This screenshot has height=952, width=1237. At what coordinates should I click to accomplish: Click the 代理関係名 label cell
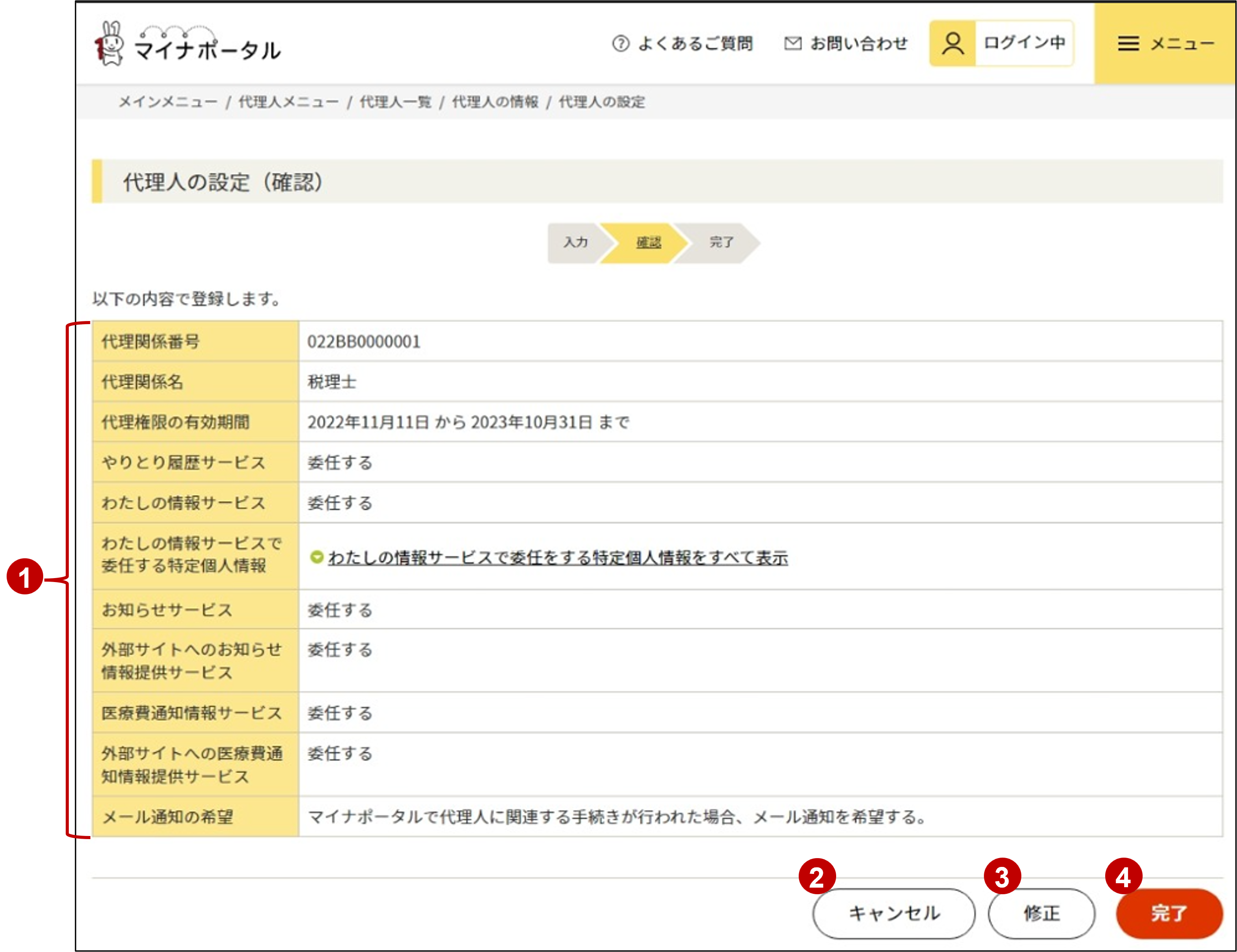coord(195,382)
